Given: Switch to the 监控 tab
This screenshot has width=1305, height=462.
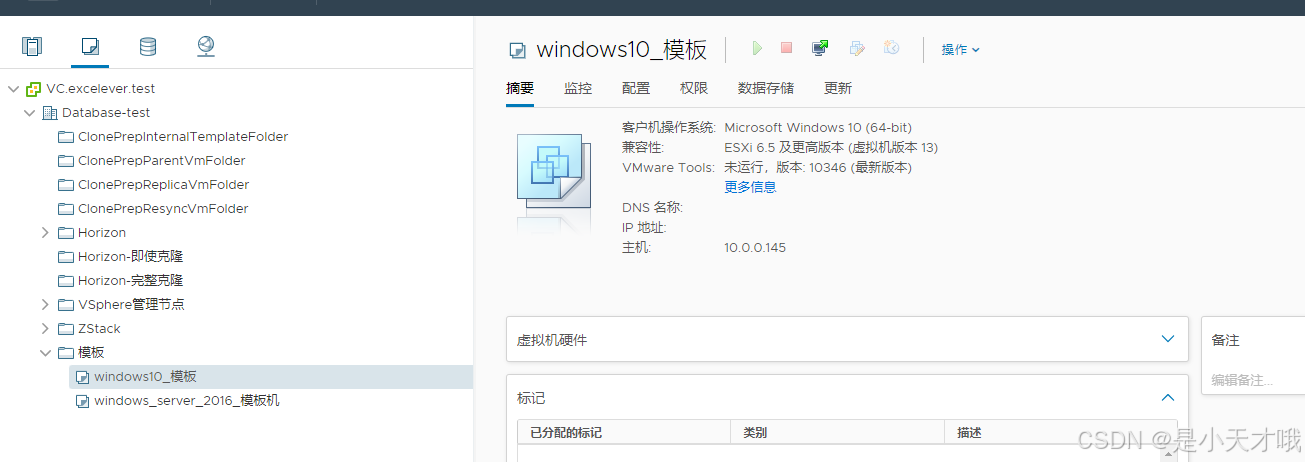Looking at the screenshot, I should point(578,88).
